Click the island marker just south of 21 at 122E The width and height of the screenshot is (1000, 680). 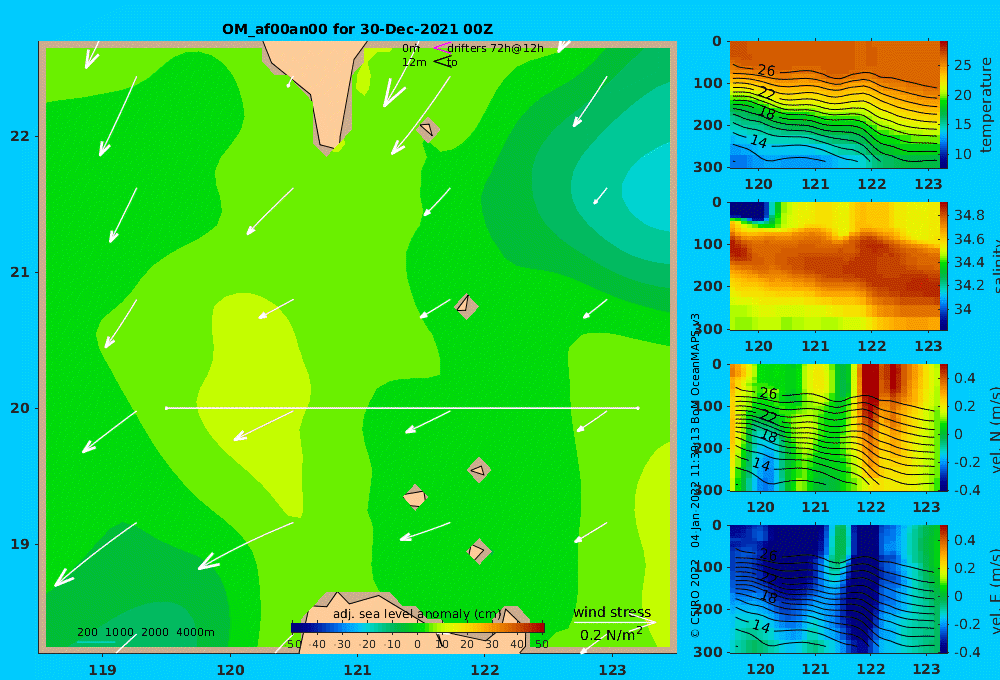[x=466, y=306]
